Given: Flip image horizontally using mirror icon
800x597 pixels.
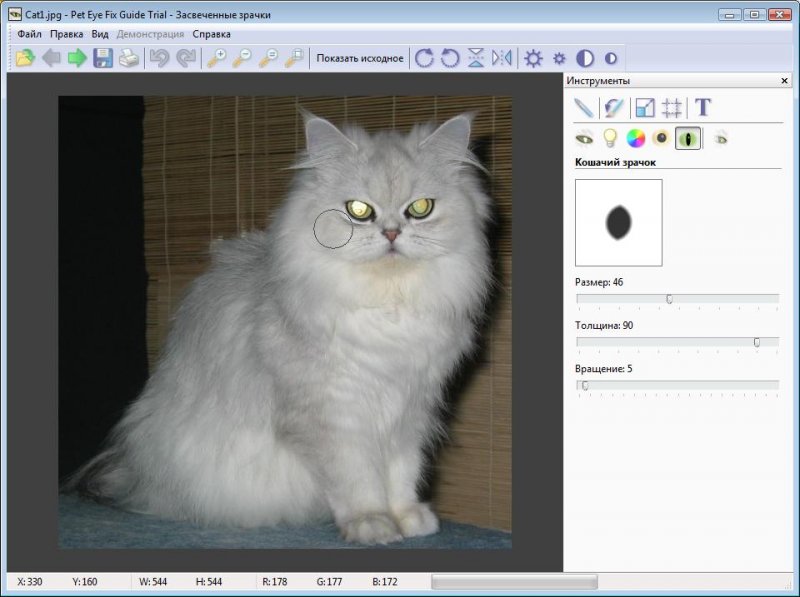Looking at the screenshot, I should point(502,58).
